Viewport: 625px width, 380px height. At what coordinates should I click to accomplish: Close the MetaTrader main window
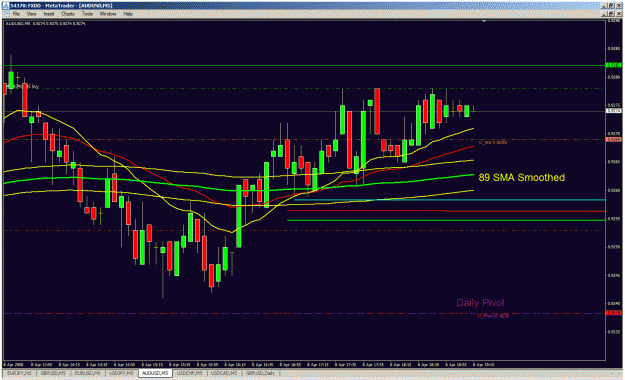(618, 6)
